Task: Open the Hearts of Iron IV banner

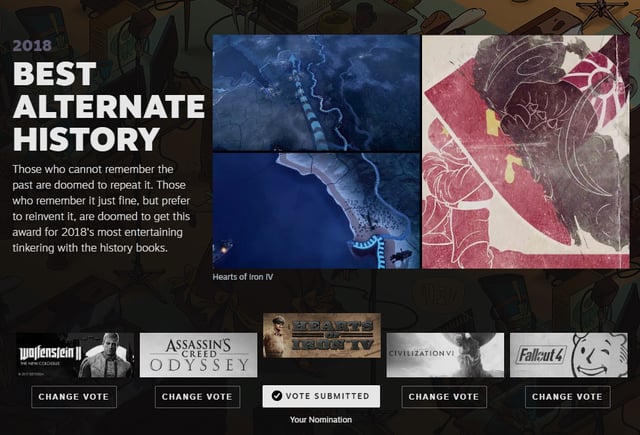Action: pyautogui.click(x=322, y=335)
